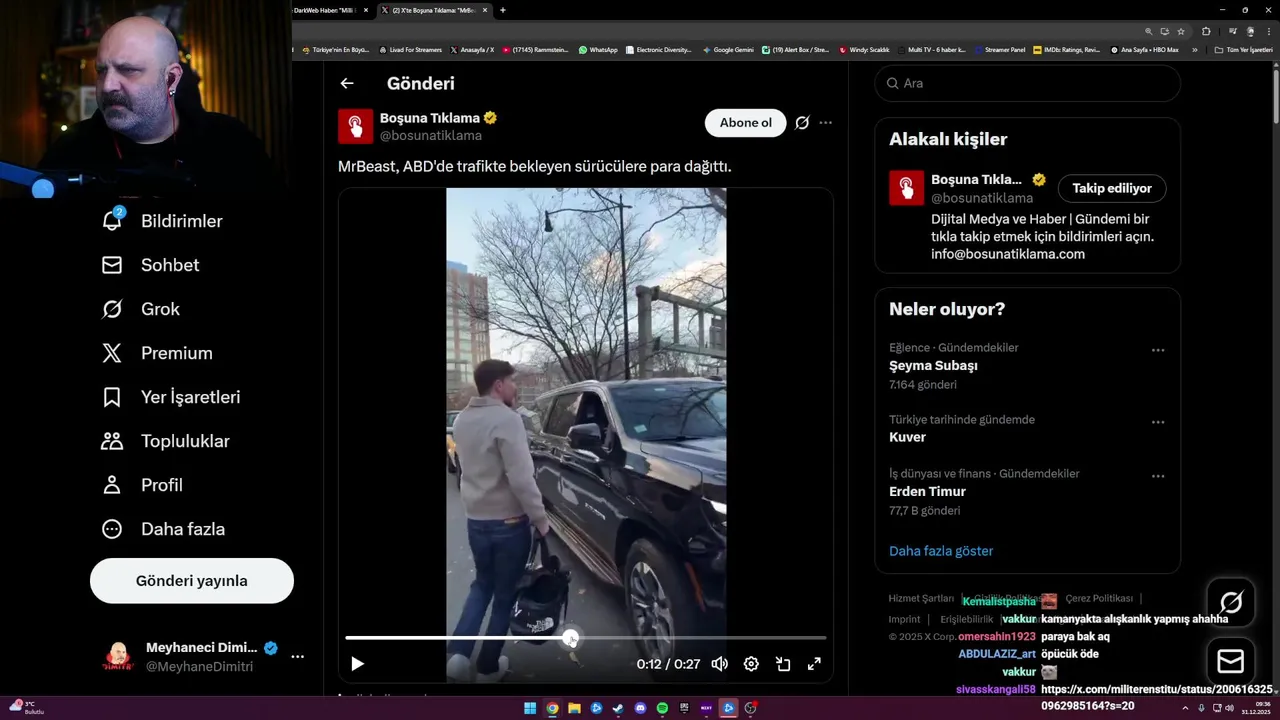Open Premium in the sidebar
Screen dimensions: 1280x720
(x=157, y=353)
